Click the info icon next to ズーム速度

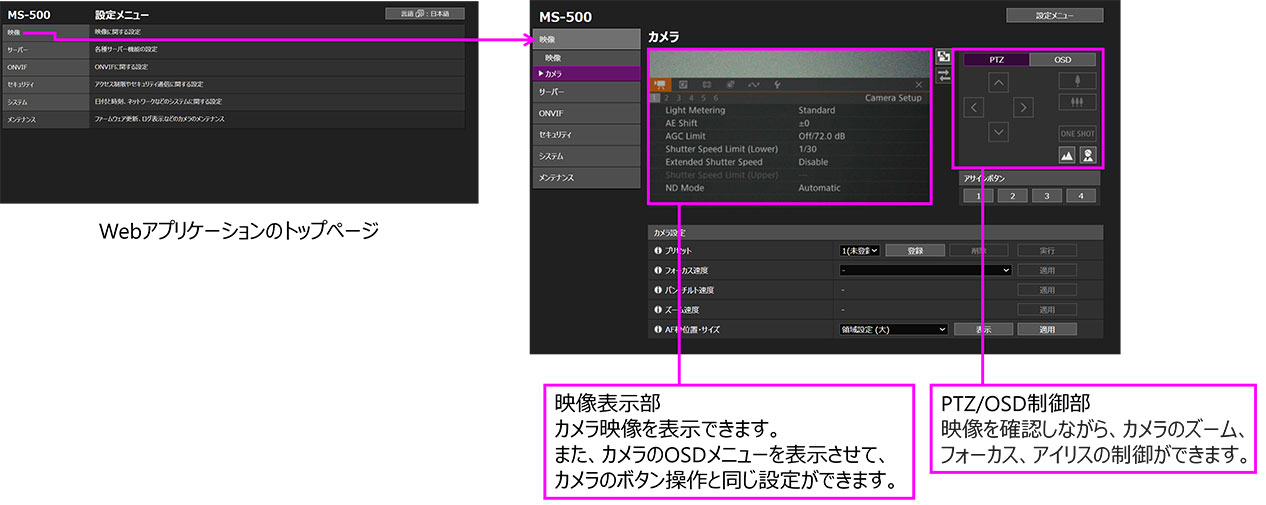click(x=658, y=309)
